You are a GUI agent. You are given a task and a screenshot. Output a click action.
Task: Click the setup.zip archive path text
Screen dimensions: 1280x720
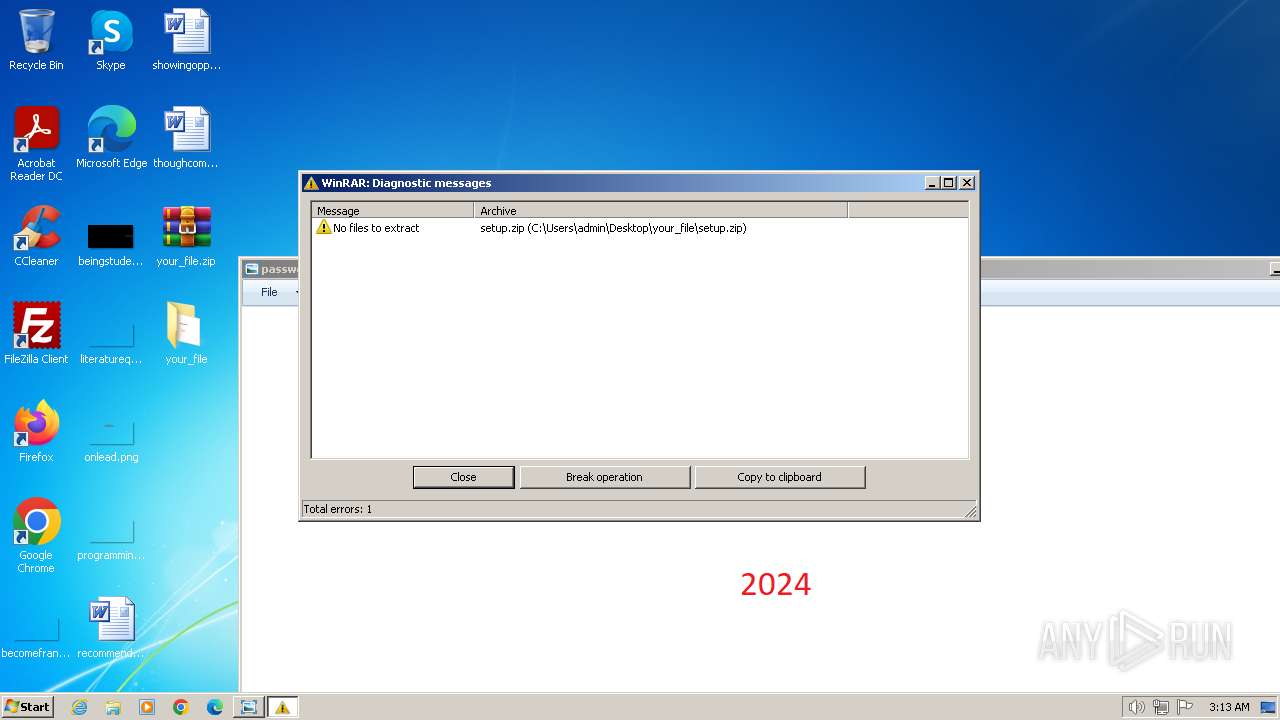click(x=613, y=228)
